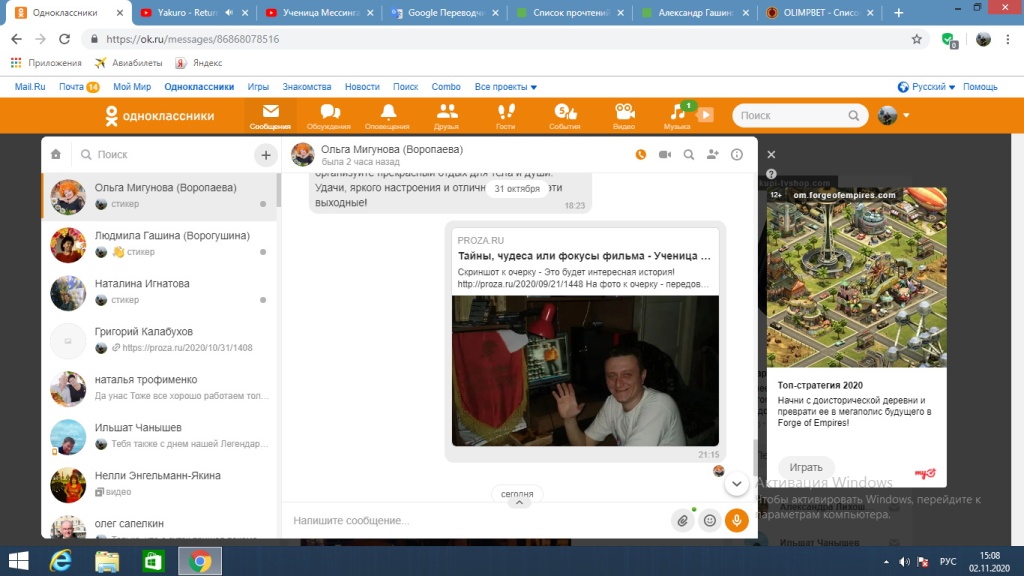Open chat with Ильшат Чанышев
Viewport: 1024px width, 576px height.
point(159,436)
